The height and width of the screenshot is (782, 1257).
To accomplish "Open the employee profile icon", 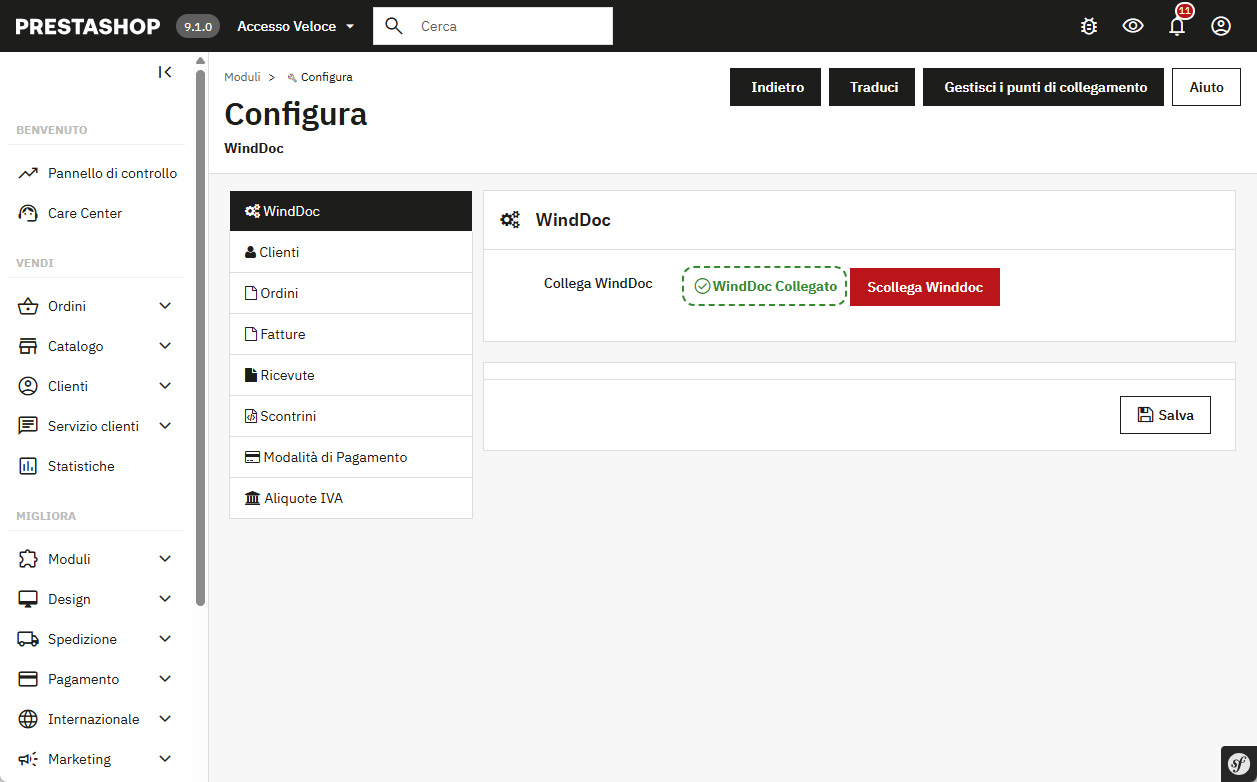I will [1221, 26].
